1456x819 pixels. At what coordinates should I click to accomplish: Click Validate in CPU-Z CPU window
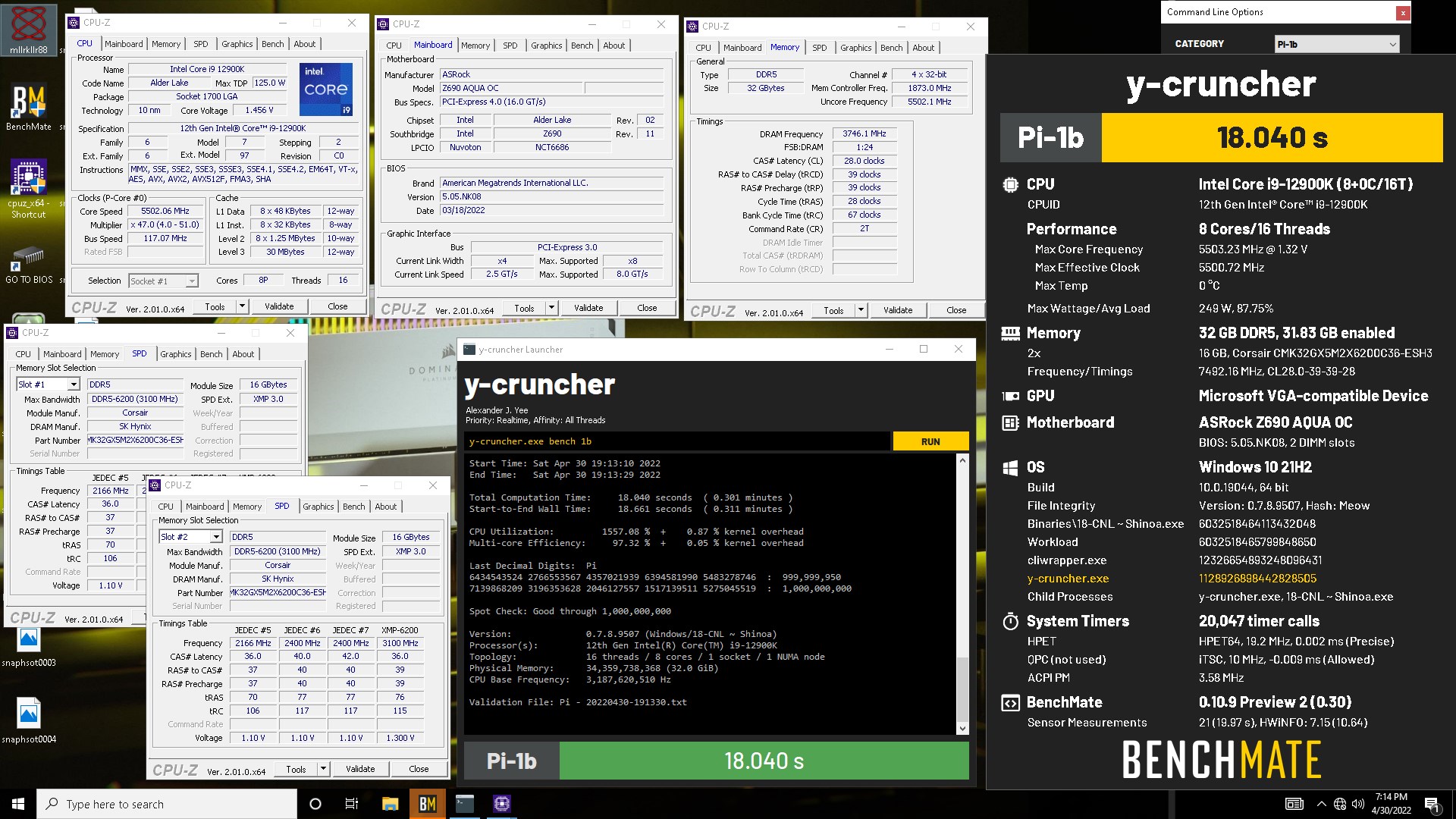(279, 306)
